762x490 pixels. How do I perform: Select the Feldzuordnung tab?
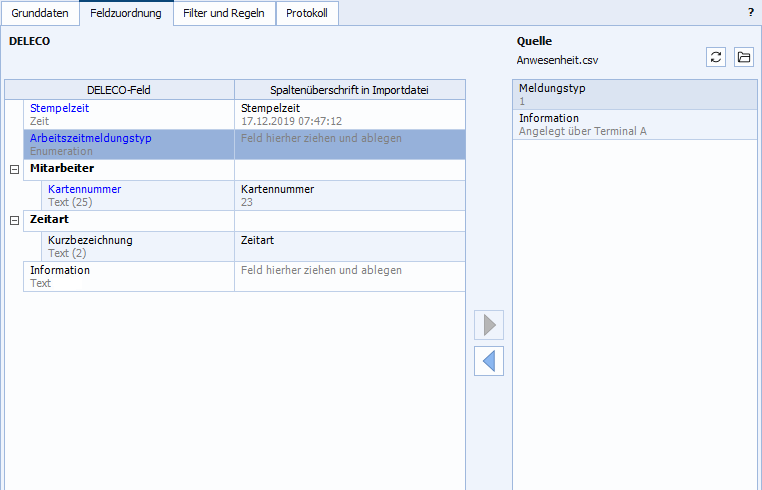click(x=126, y=13)
